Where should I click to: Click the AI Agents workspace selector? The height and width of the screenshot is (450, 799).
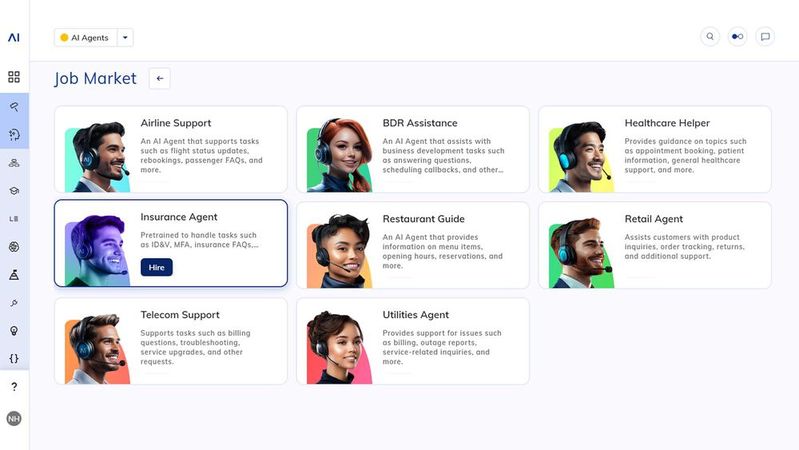(86, 38)
